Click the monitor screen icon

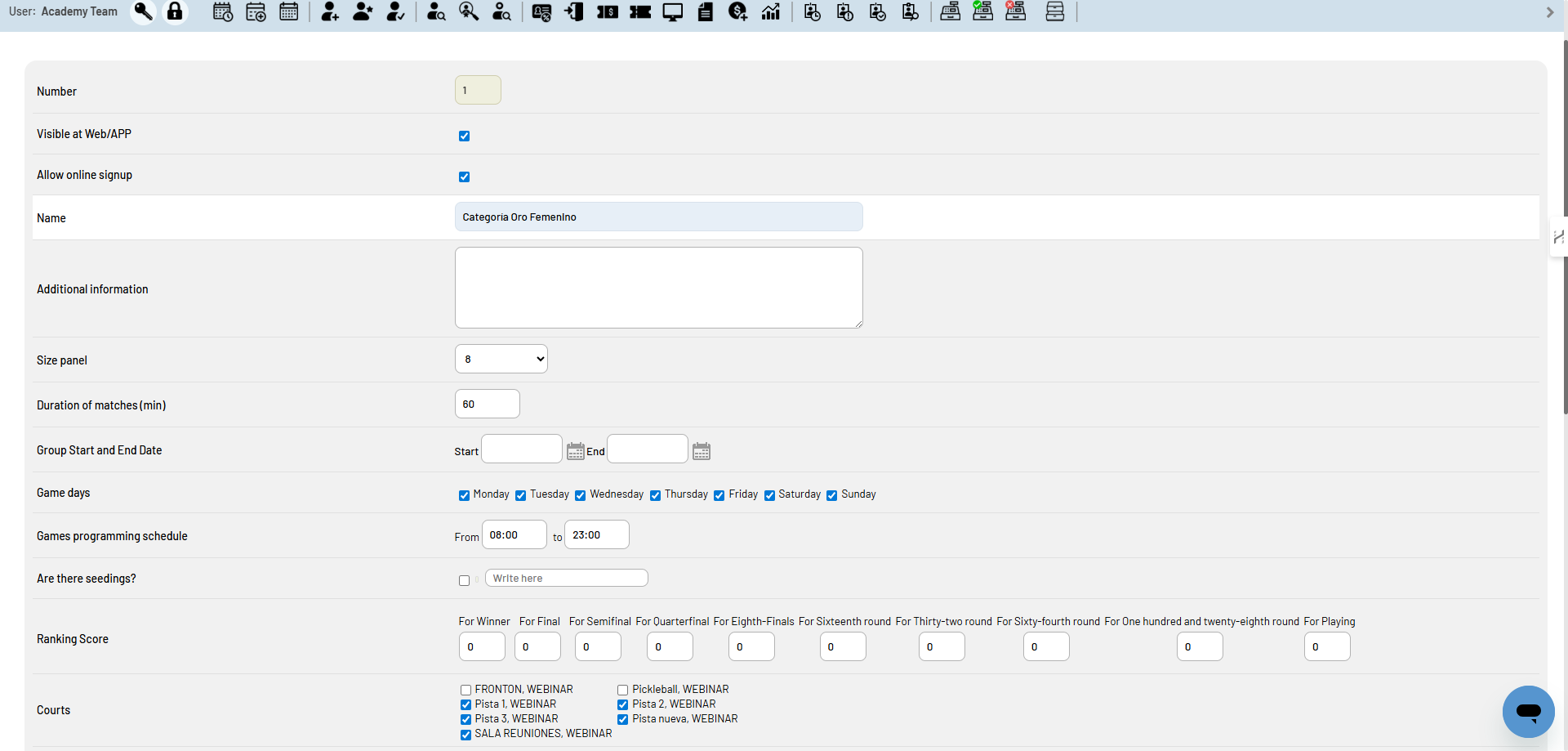coord(673,11)
